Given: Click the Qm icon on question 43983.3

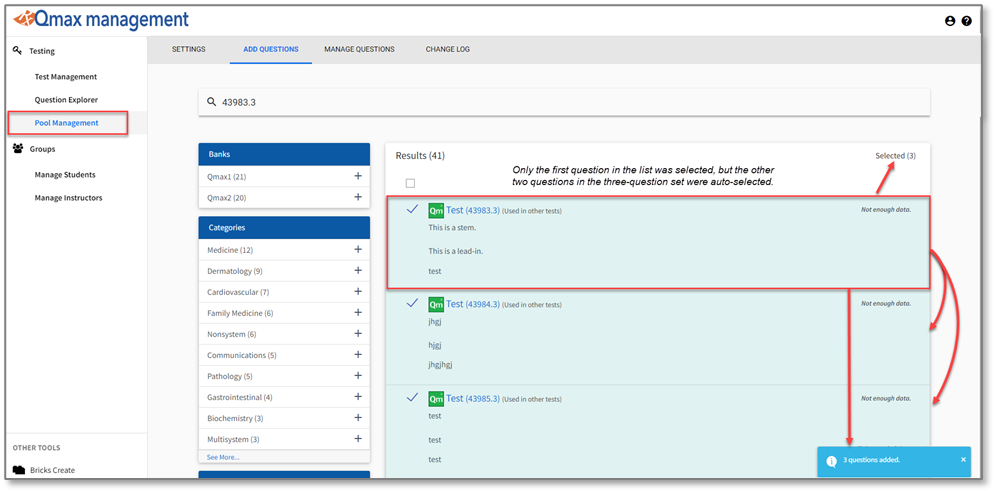Looking at the screenshot, I should coord(436,210).
